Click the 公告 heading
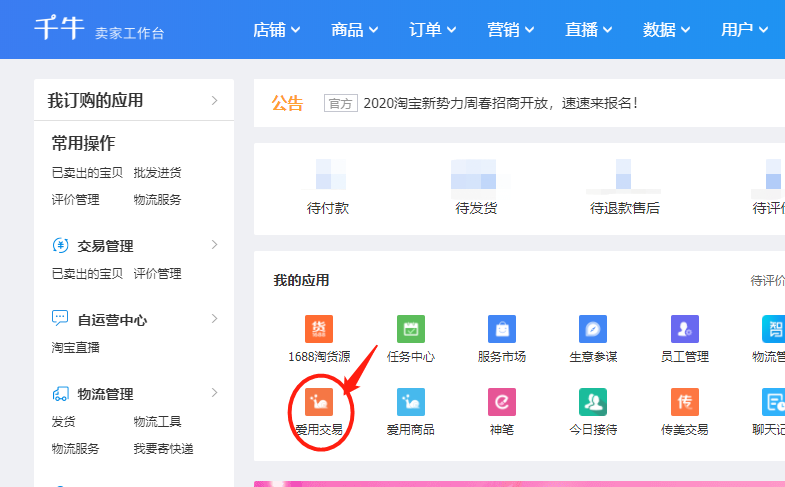The width and height of the screenshot is (785, 487). (x=287, y=103)
